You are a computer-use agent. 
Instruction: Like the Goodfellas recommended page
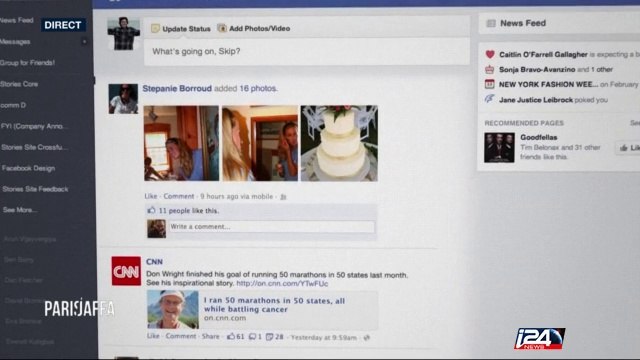pyautogui.click(x=628, y=148)
